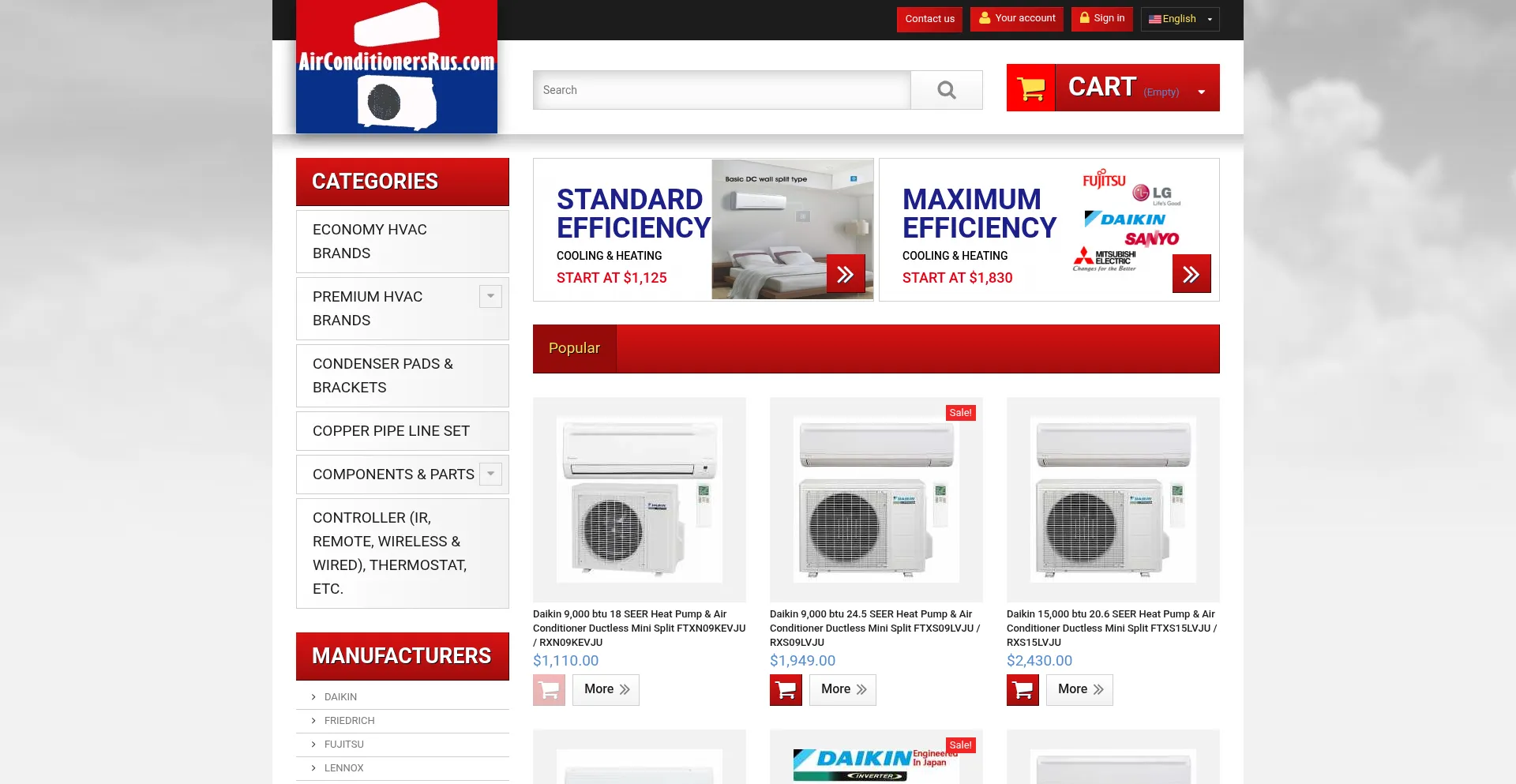This screenshot has height=784, width=1516.
Task: Click More on the Daikin 9,000 btu 18 SEER product
Action: pyautogui.click(x=605, y=689)
